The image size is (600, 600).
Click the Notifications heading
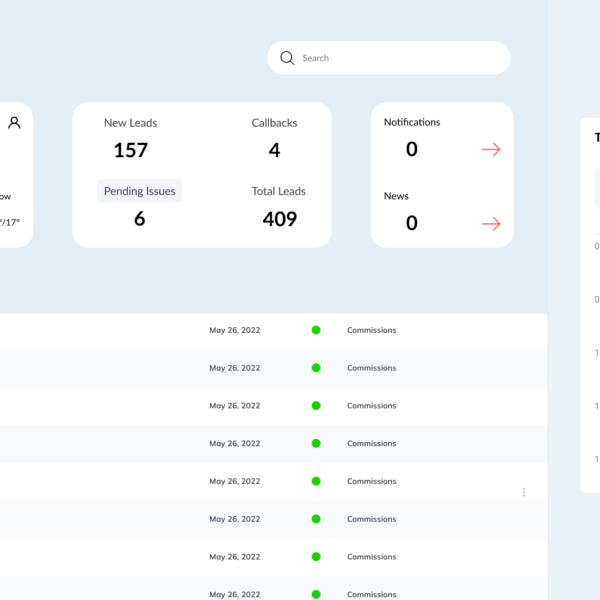[412, 122]
